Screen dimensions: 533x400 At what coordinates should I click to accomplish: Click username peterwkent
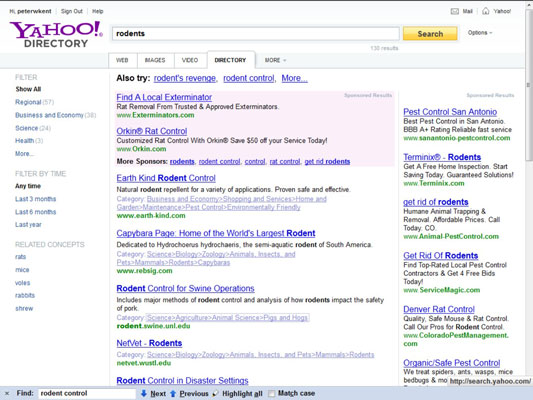point(34,11)
